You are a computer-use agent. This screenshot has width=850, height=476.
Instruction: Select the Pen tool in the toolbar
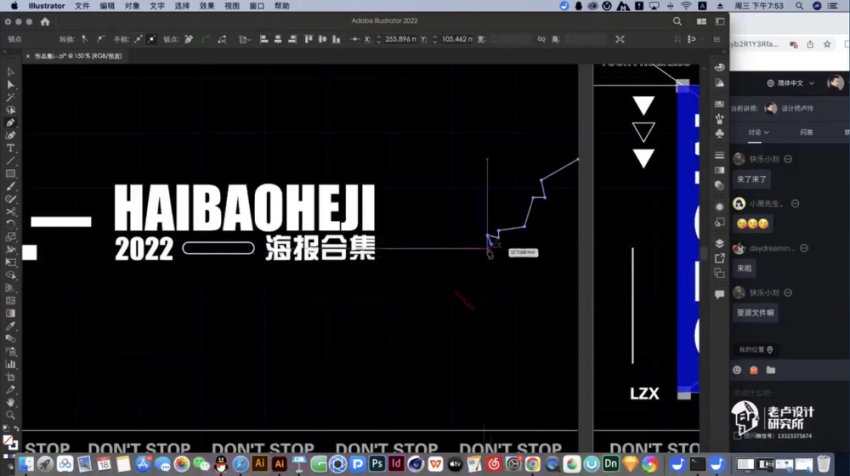11,122
